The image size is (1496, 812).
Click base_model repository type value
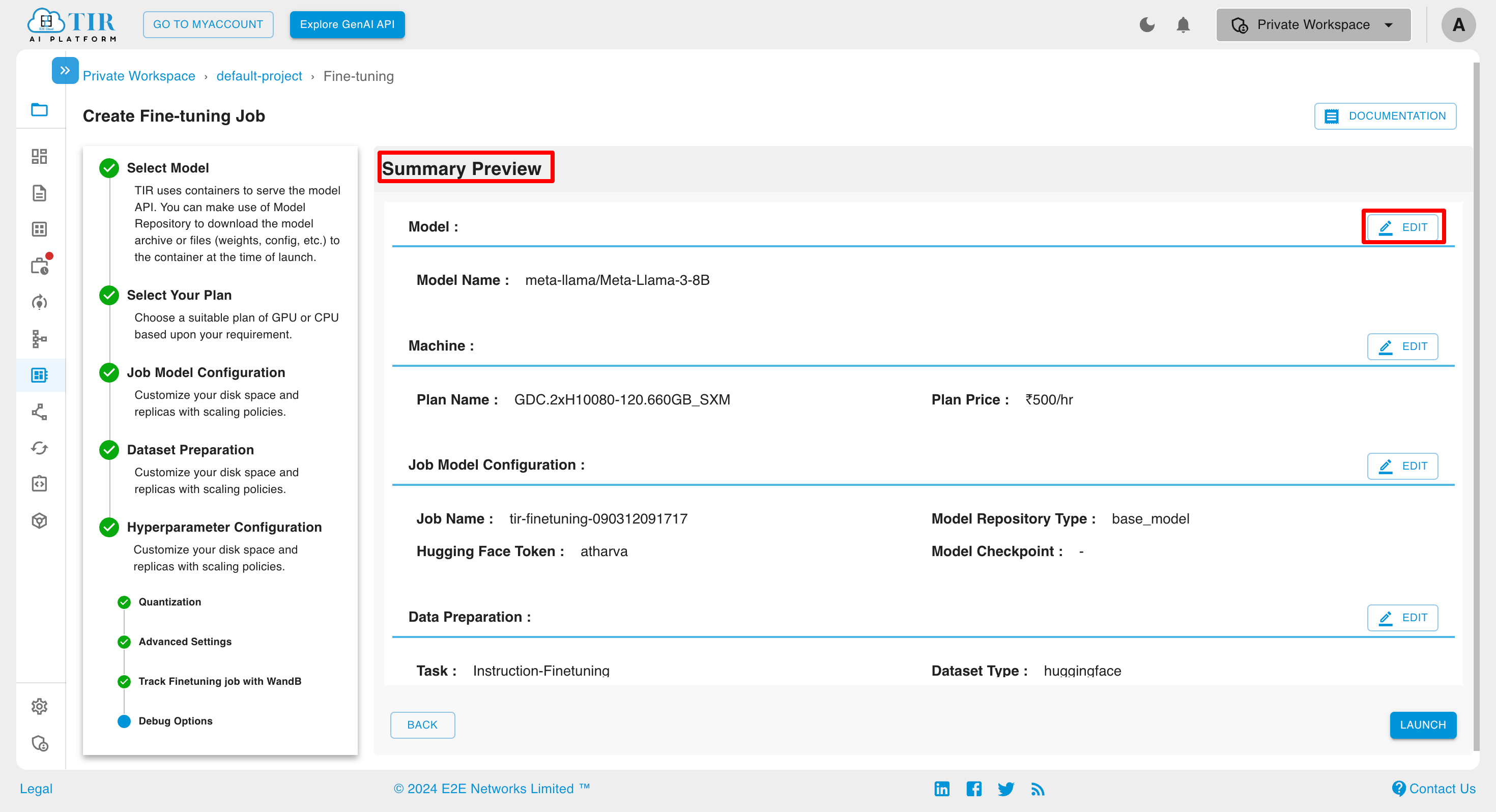[1150, 518]
